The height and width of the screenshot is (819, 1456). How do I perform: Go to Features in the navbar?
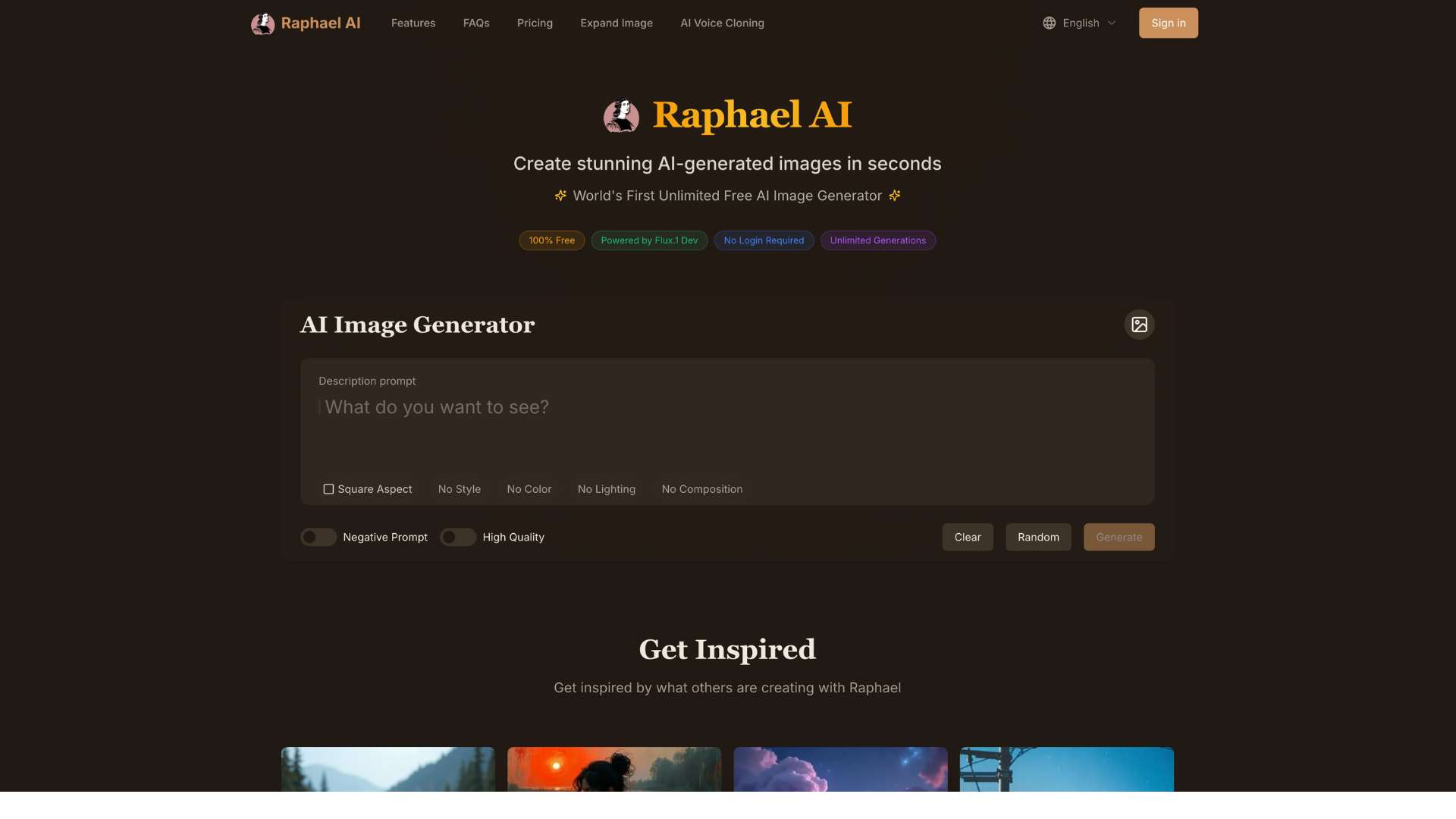pos(413,23)
